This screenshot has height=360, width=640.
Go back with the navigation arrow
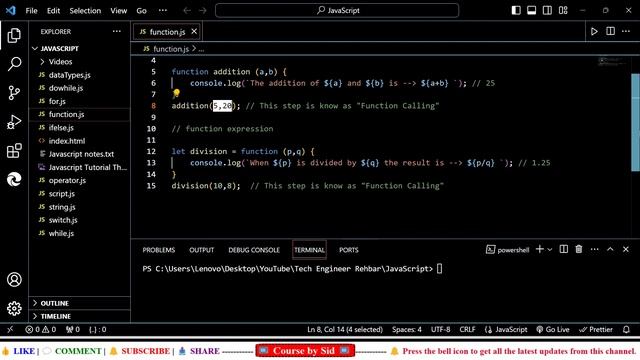tap(187, 11)
